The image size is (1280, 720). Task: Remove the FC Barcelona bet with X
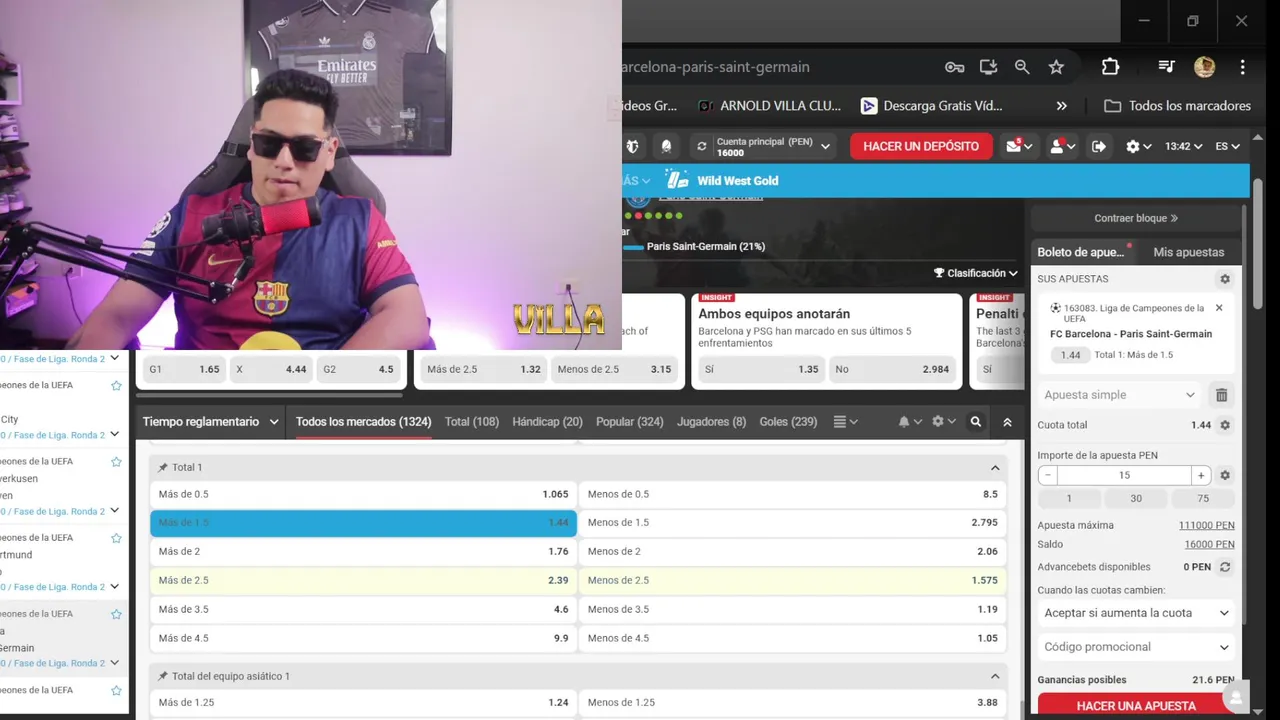pos(1219,308)
